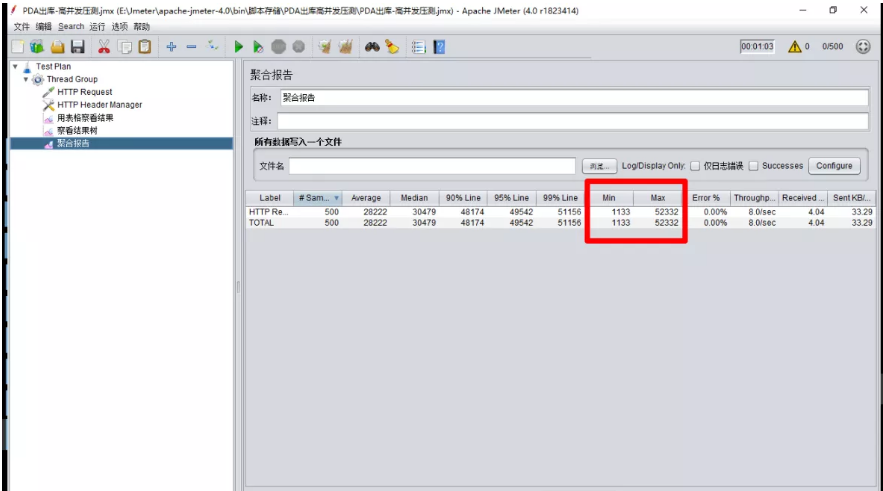Screen dimensions: 883x491
Task: Click the Throughput column header
Action: coord(755,198)
